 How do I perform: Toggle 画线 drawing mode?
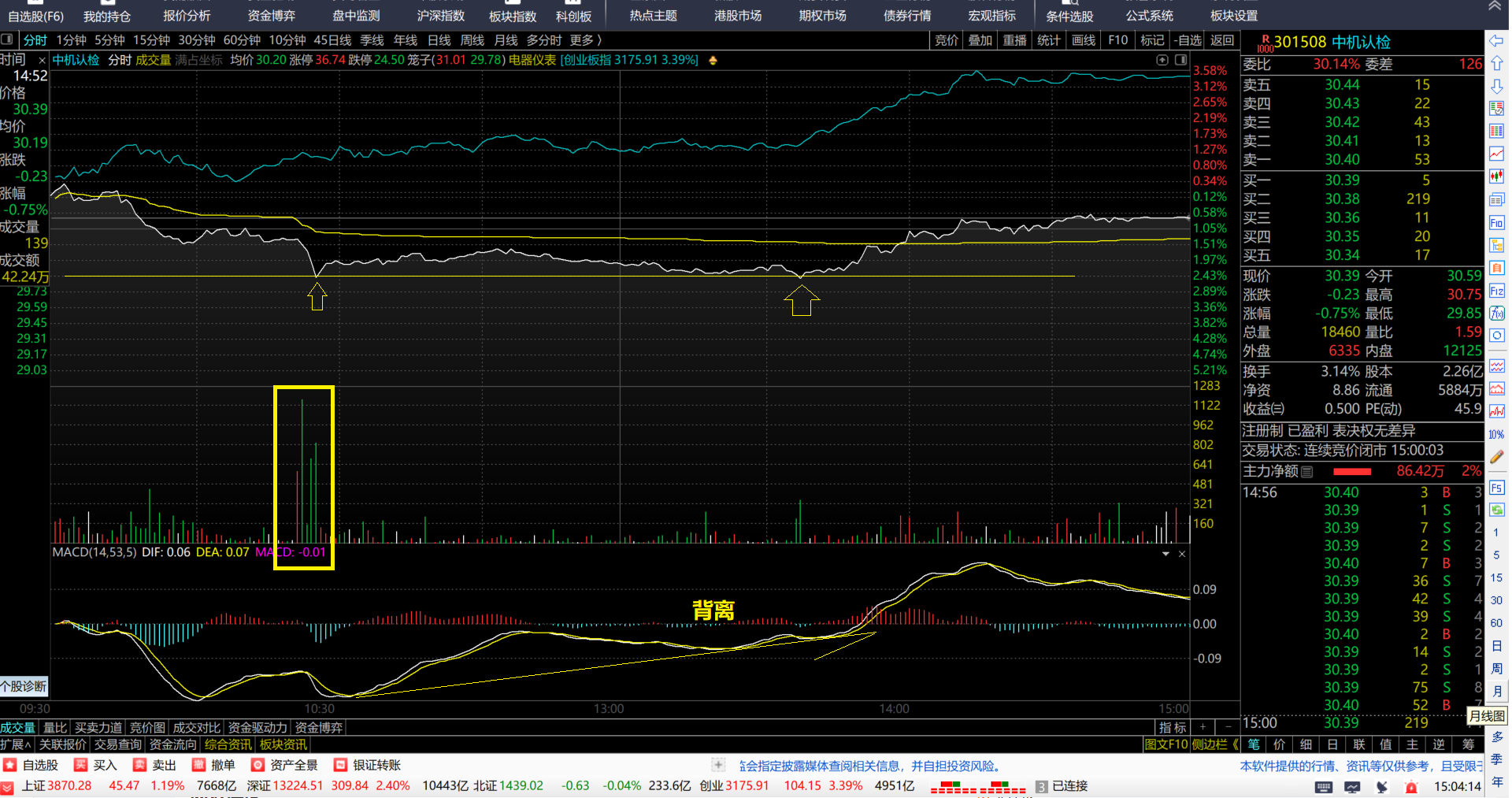click(x=1084, y=40)
